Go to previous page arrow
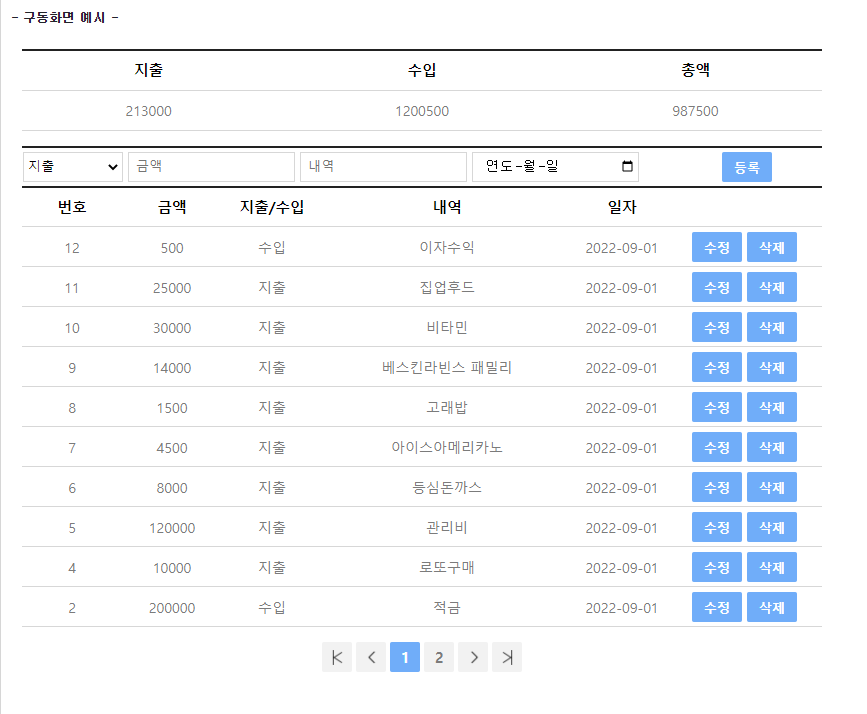 pos(371,657)
